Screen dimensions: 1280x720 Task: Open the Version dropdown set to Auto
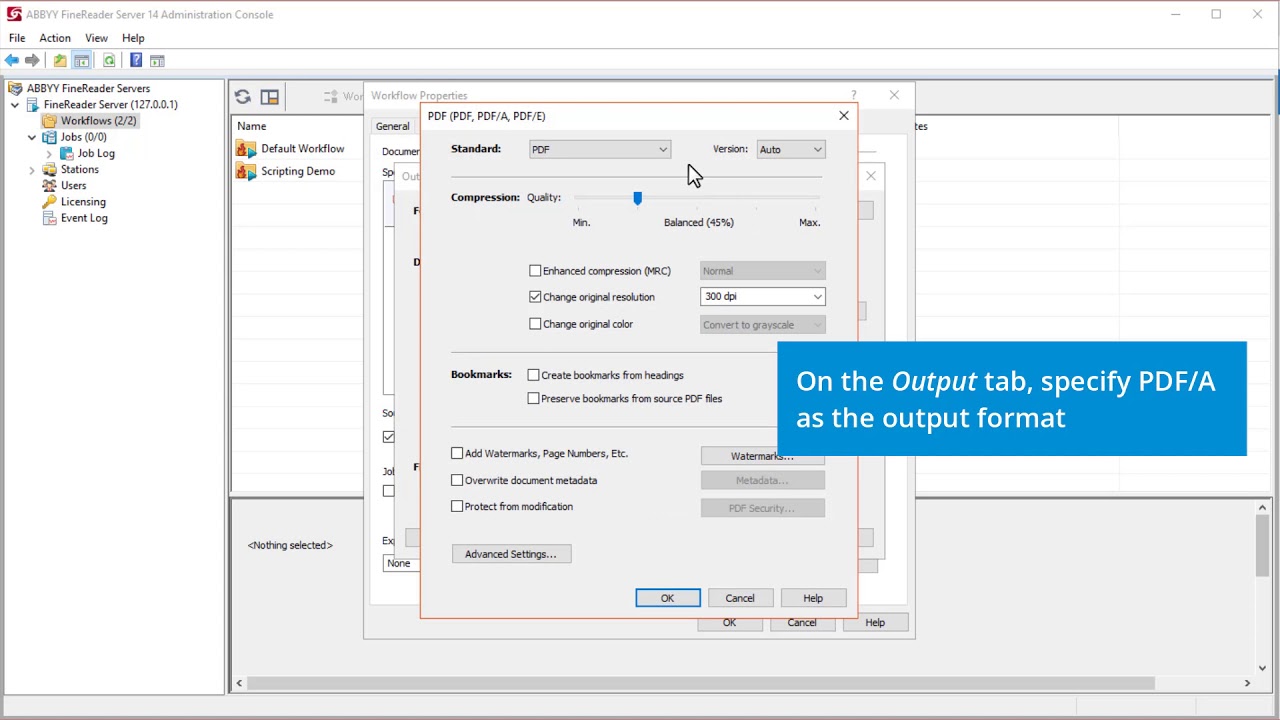click(x=791, y=150)
